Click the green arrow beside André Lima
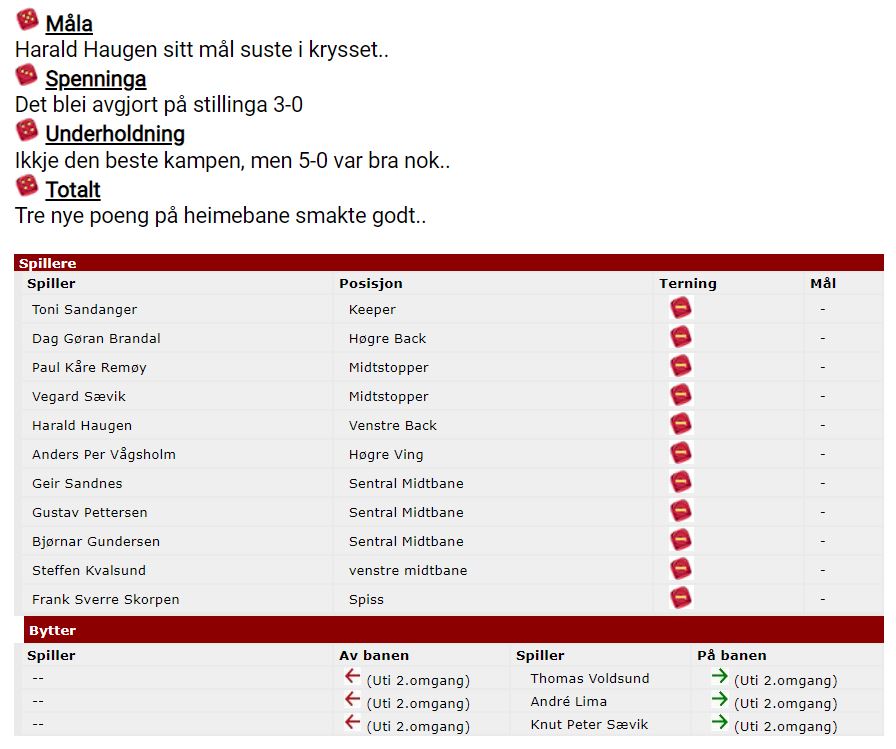The image size is (896, 749). click(x=719, y=699)
